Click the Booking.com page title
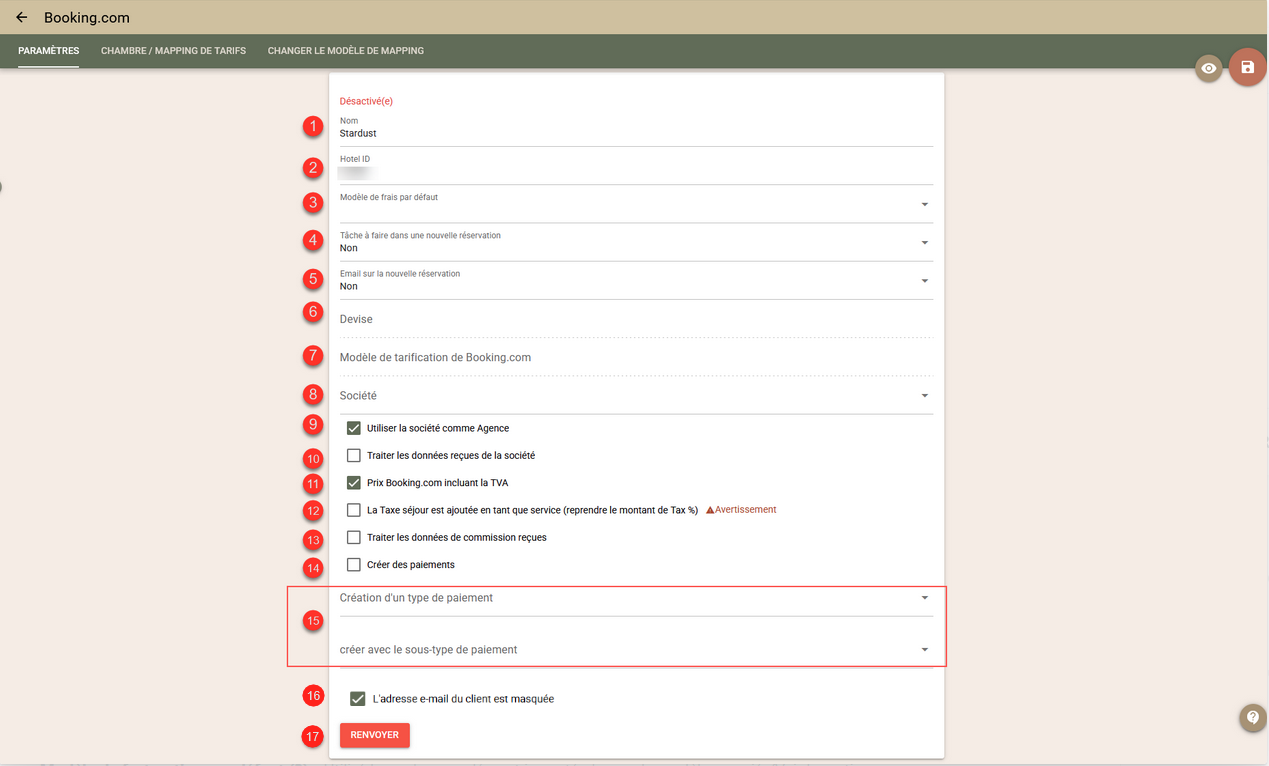 click(x=87, y=18)
